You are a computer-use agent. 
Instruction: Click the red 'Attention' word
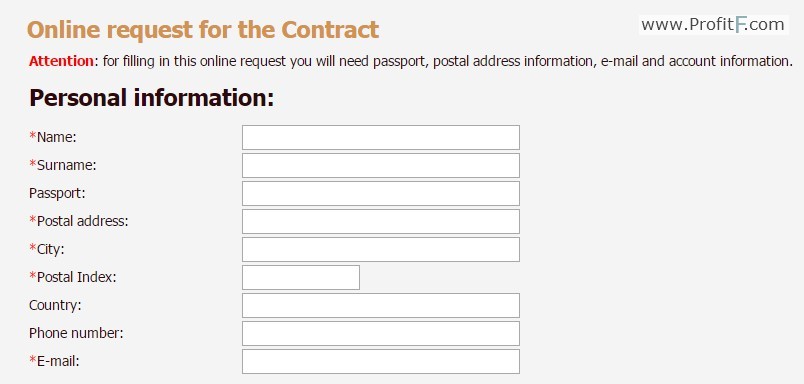(x=62, y=62)
